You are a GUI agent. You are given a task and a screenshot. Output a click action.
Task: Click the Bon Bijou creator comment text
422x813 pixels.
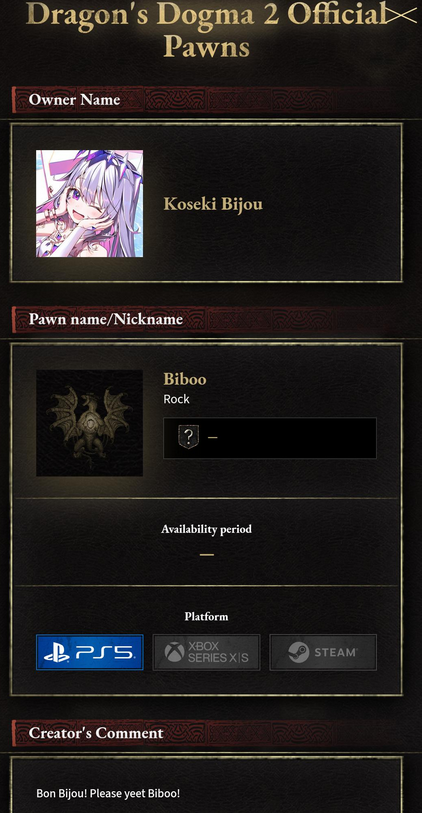(108, 793)
